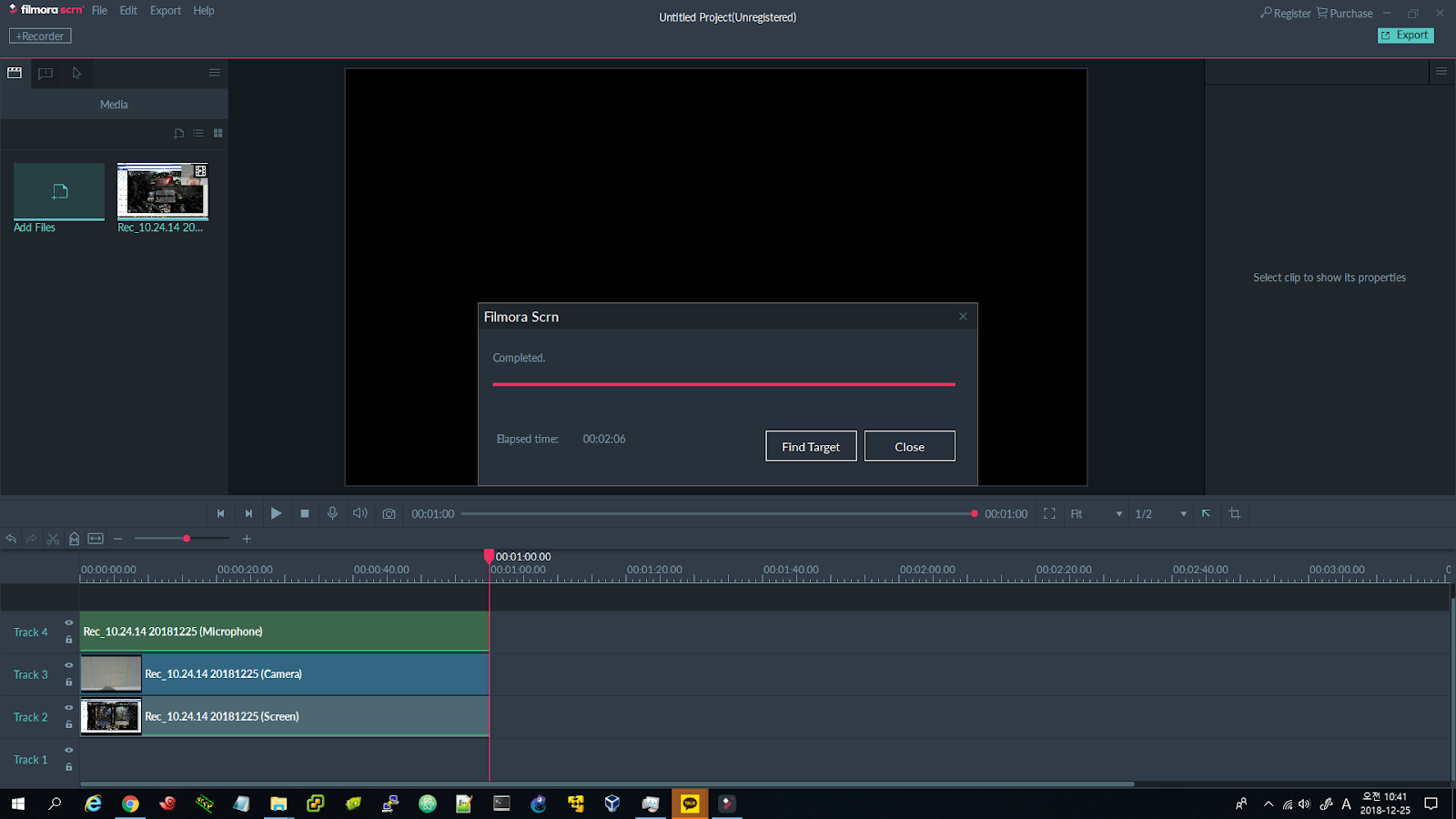Jump to next frame in preview
The image size is (1456, 819).
[x=248, y=513]
